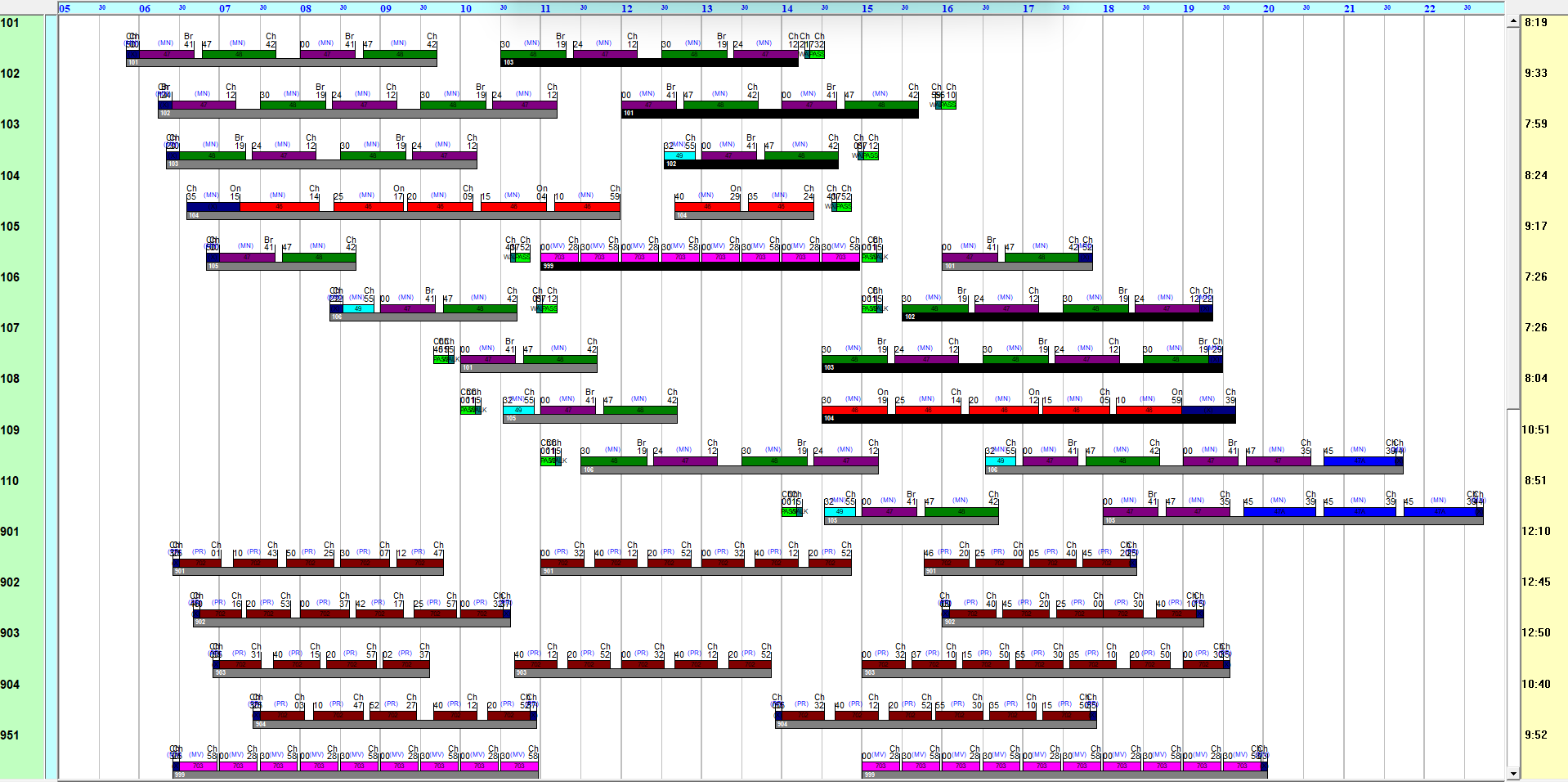Click cyan trip segment 49 in row 103

[679, 155]
